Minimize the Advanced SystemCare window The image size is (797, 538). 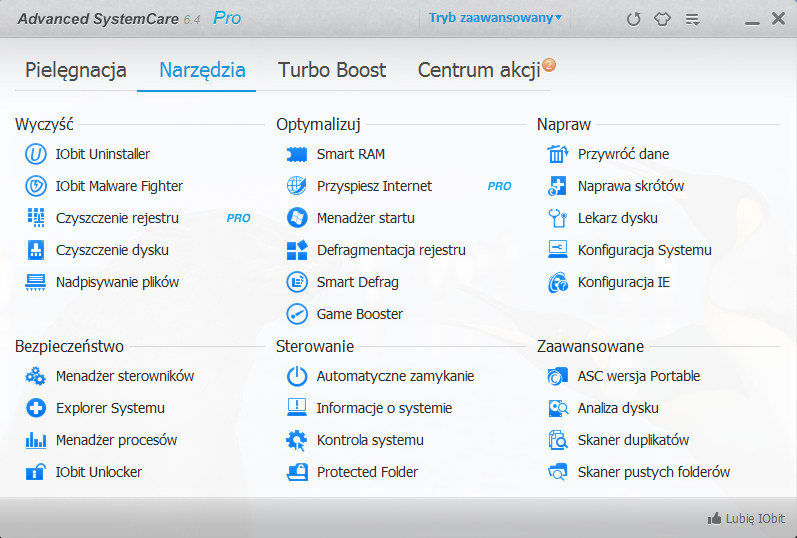[752, 22]
